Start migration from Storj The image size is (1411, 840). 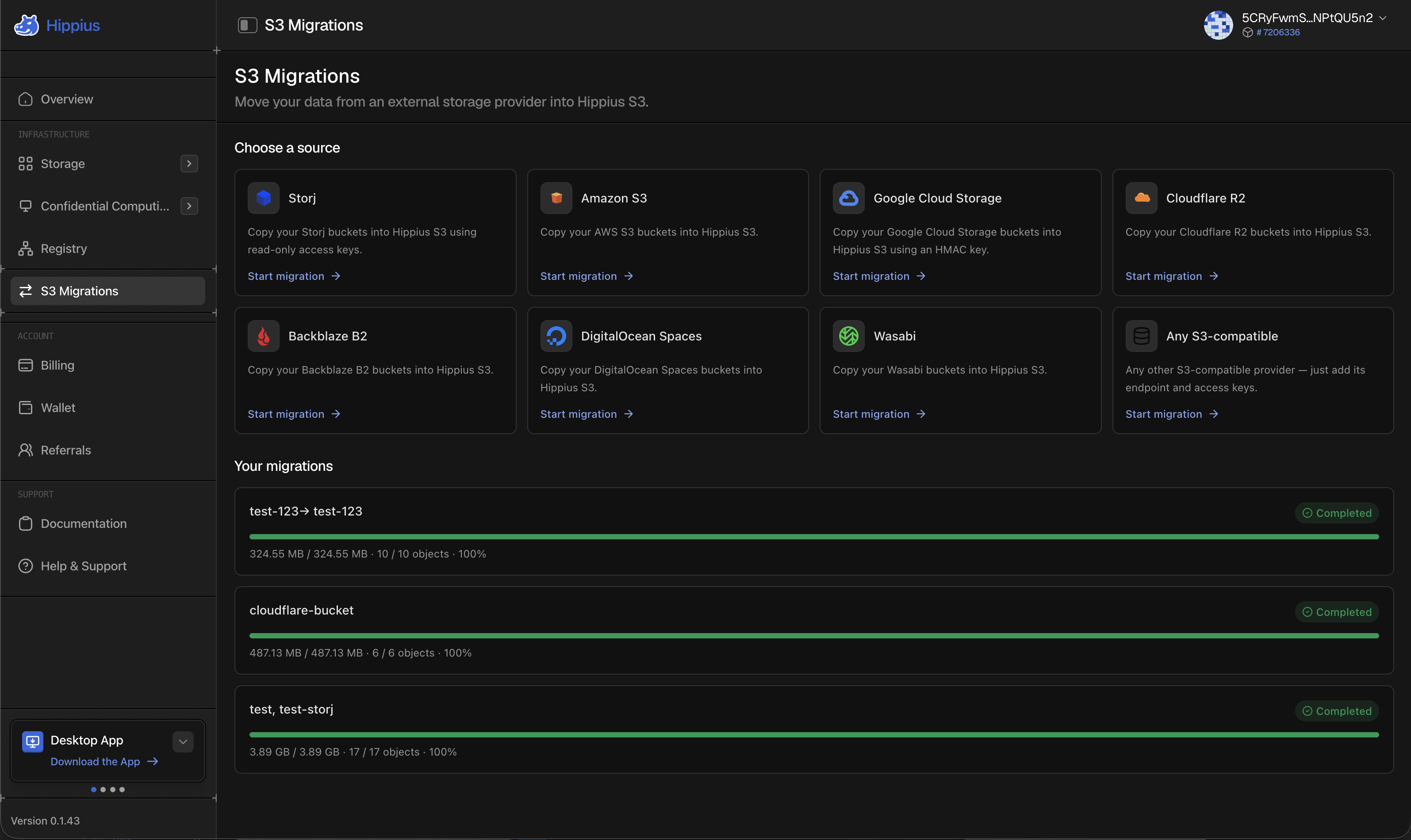[x=294, y=276]
